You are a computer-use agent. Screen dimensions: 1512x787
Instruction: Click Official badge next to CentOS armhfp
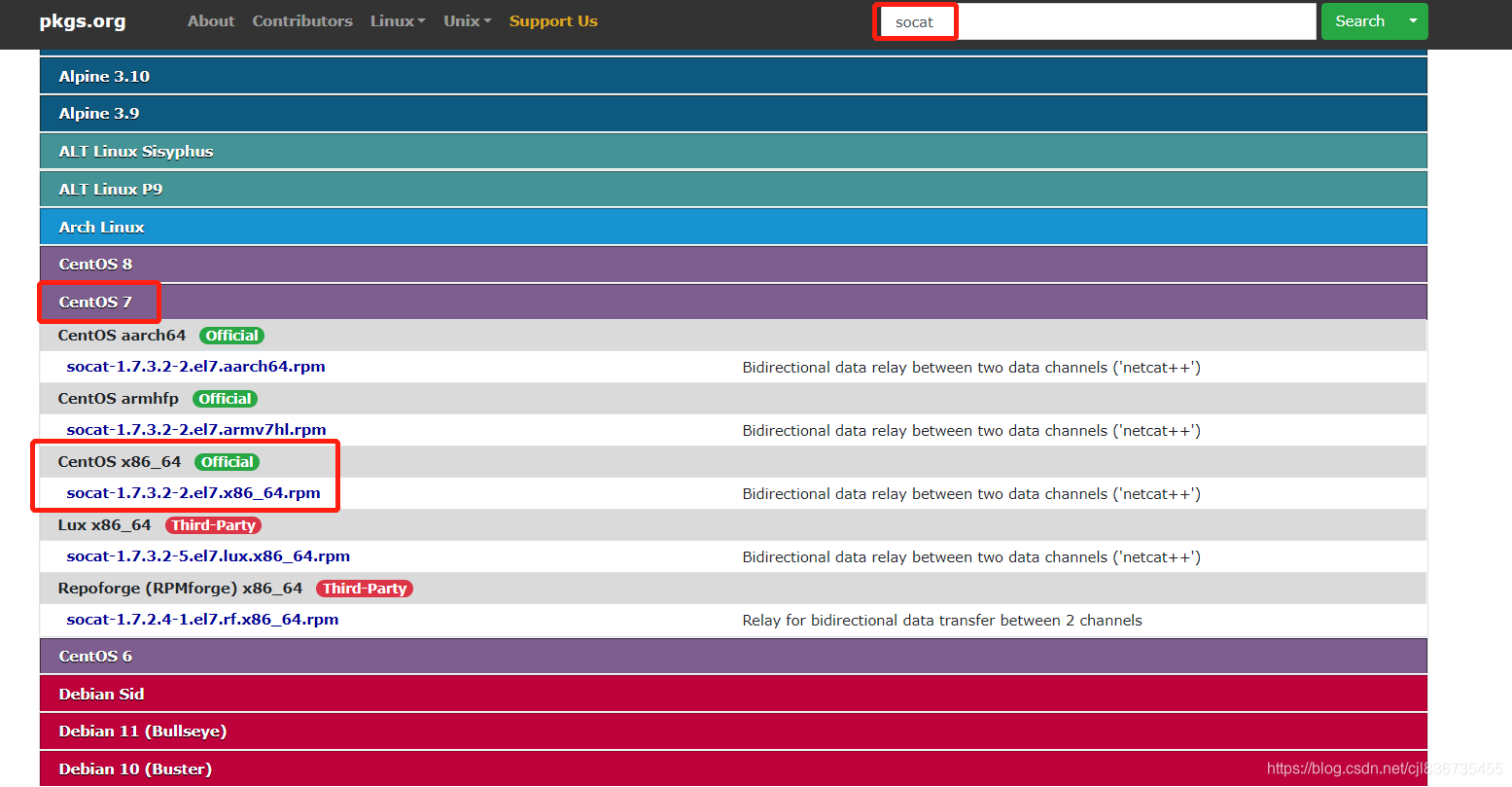[225, 399]
